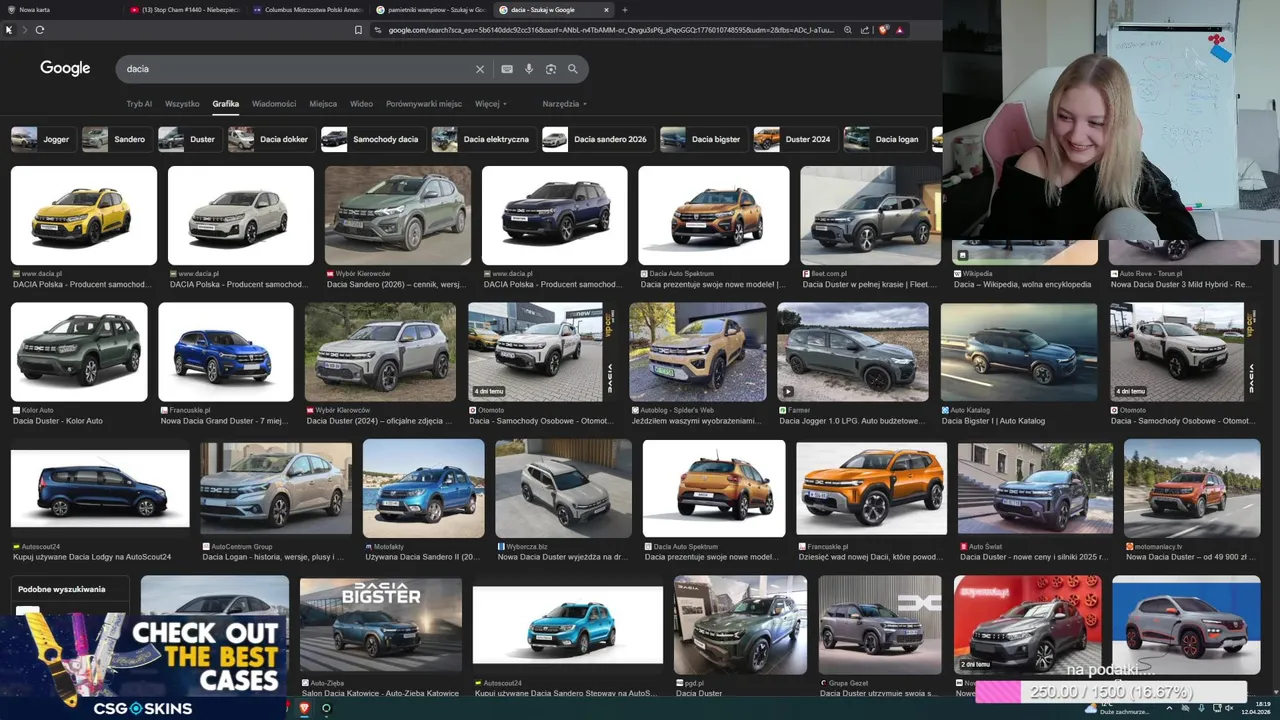The width and height of the screenshot is (1280, 720).
Task: Click the zoom magnifier icon in address bar
Action: (848, 30)
